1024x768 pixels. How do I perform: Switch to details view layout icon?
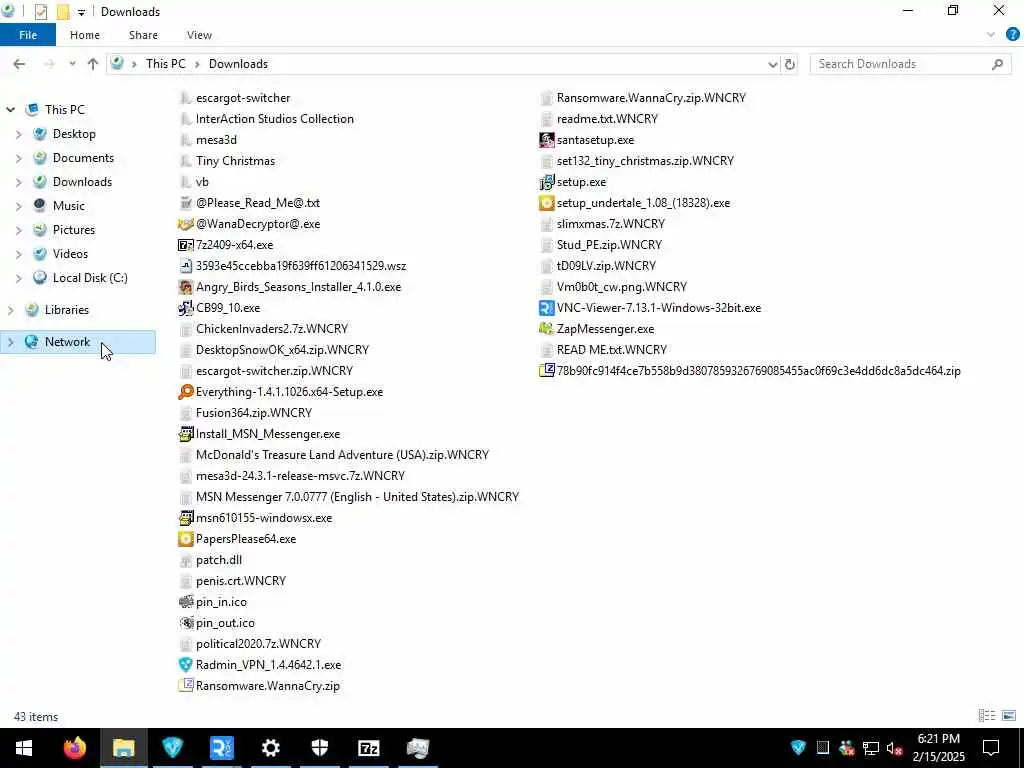pos(987,716)
